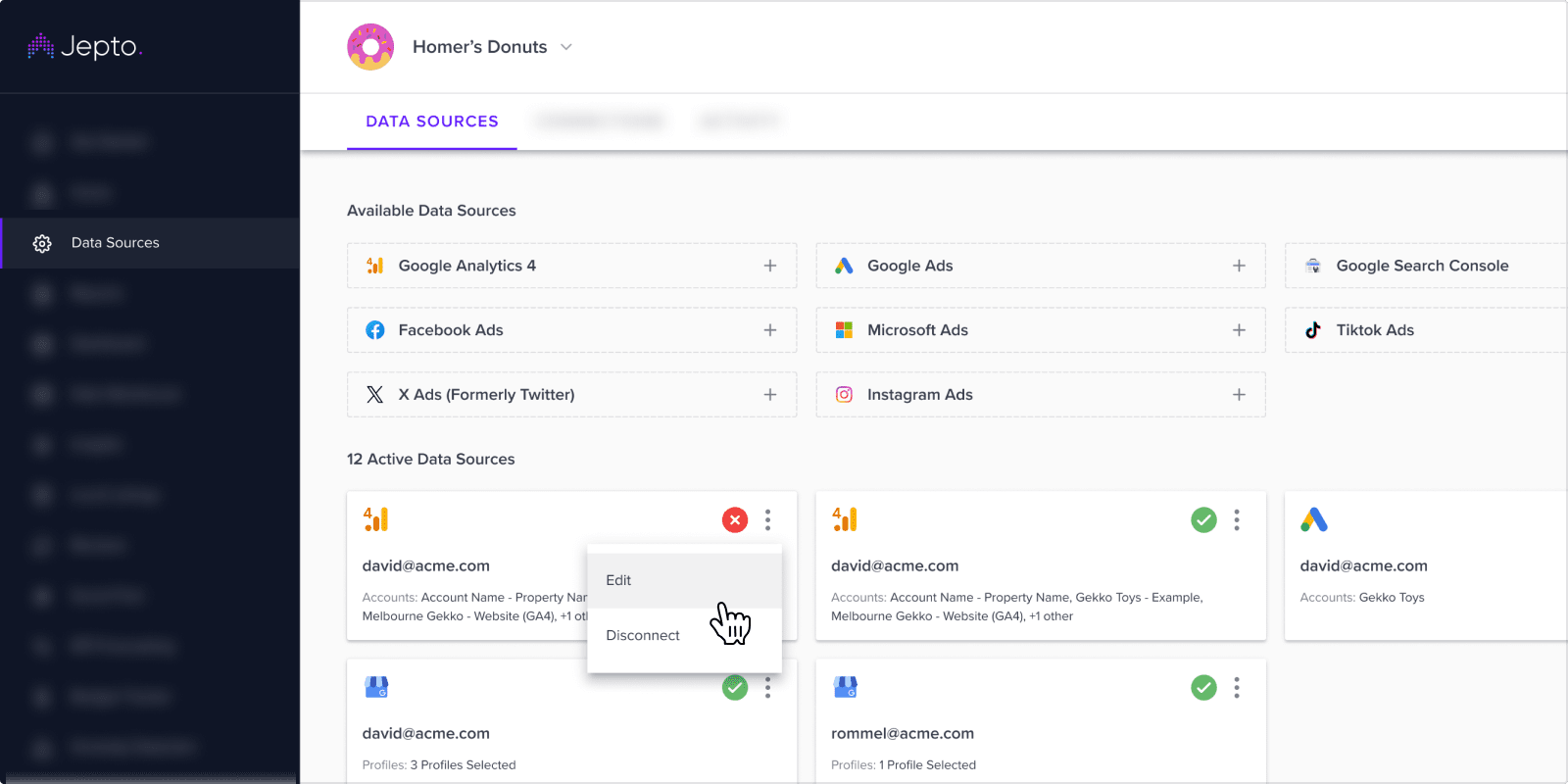Open the connected GA4 card's three-dot menu
This screenshot has height=784, width=1568.
(1237, 519)
